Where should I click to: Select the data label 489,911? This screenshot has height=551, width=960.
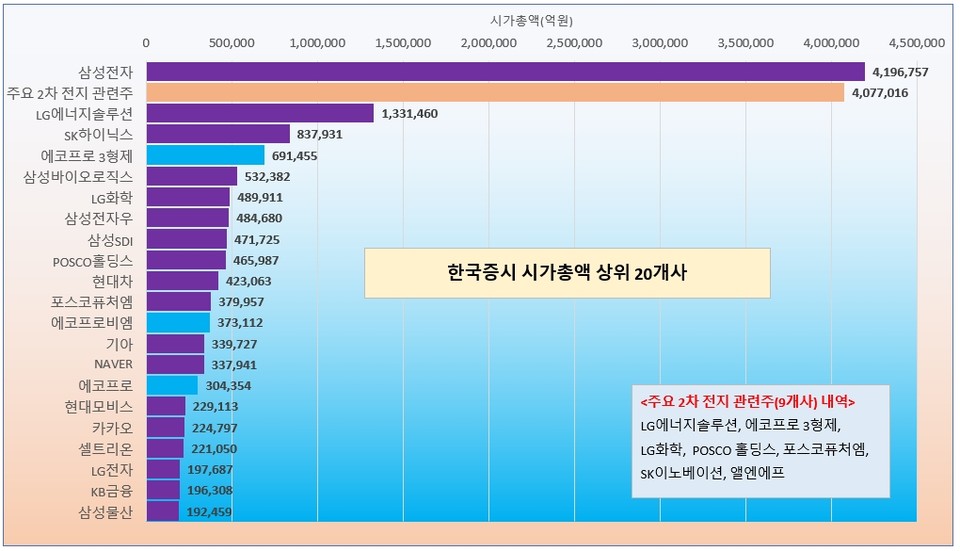click(x=260, y=198)
